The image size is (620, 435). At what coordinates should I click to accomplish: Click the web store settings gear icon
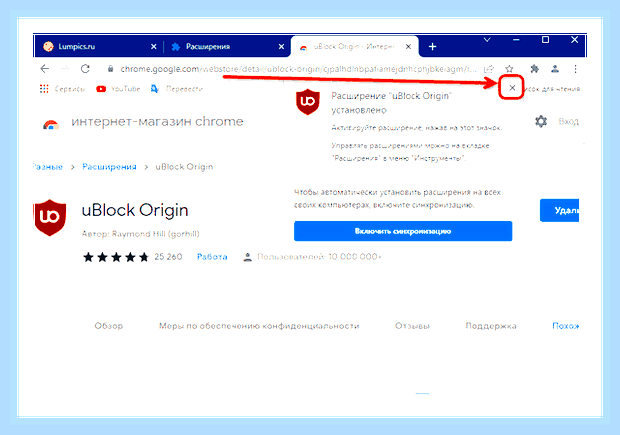tap(541, 121)
